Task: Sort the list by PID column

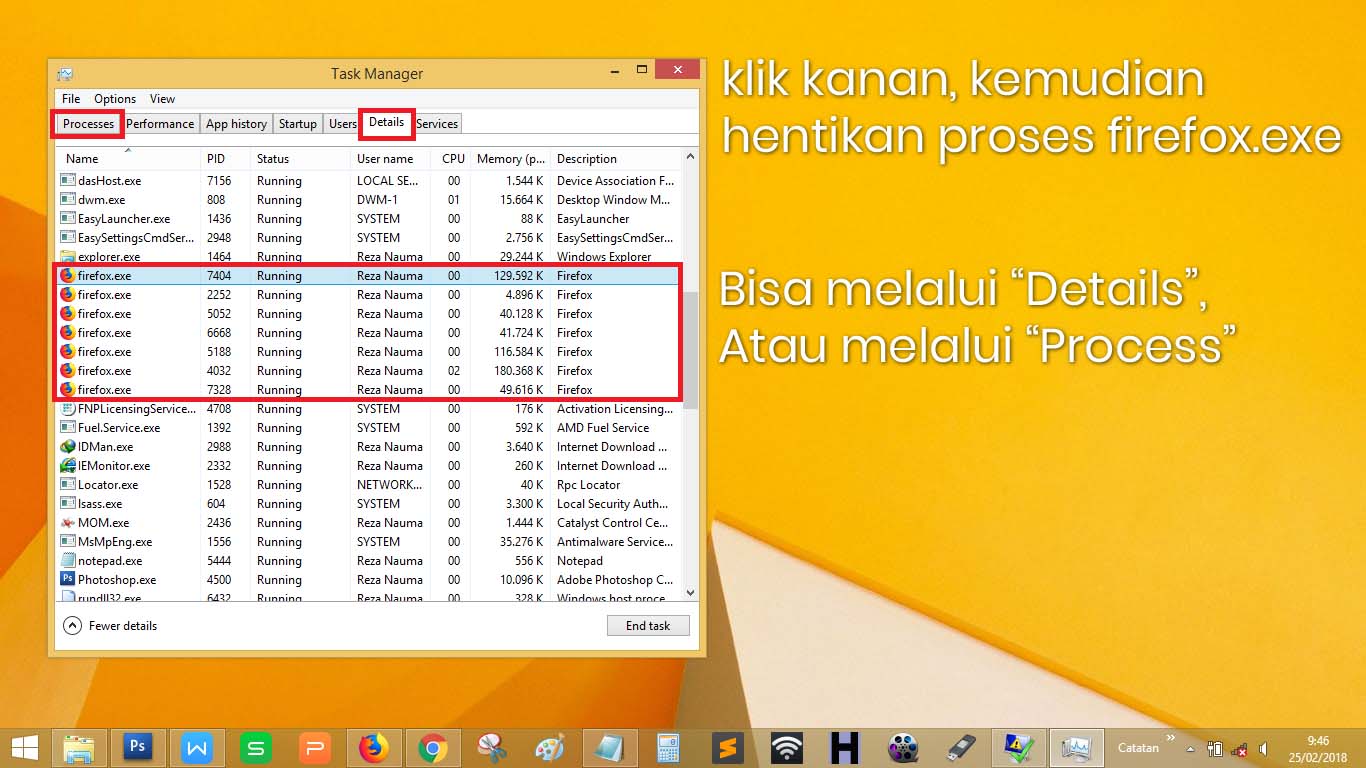Action: (225, 158)
